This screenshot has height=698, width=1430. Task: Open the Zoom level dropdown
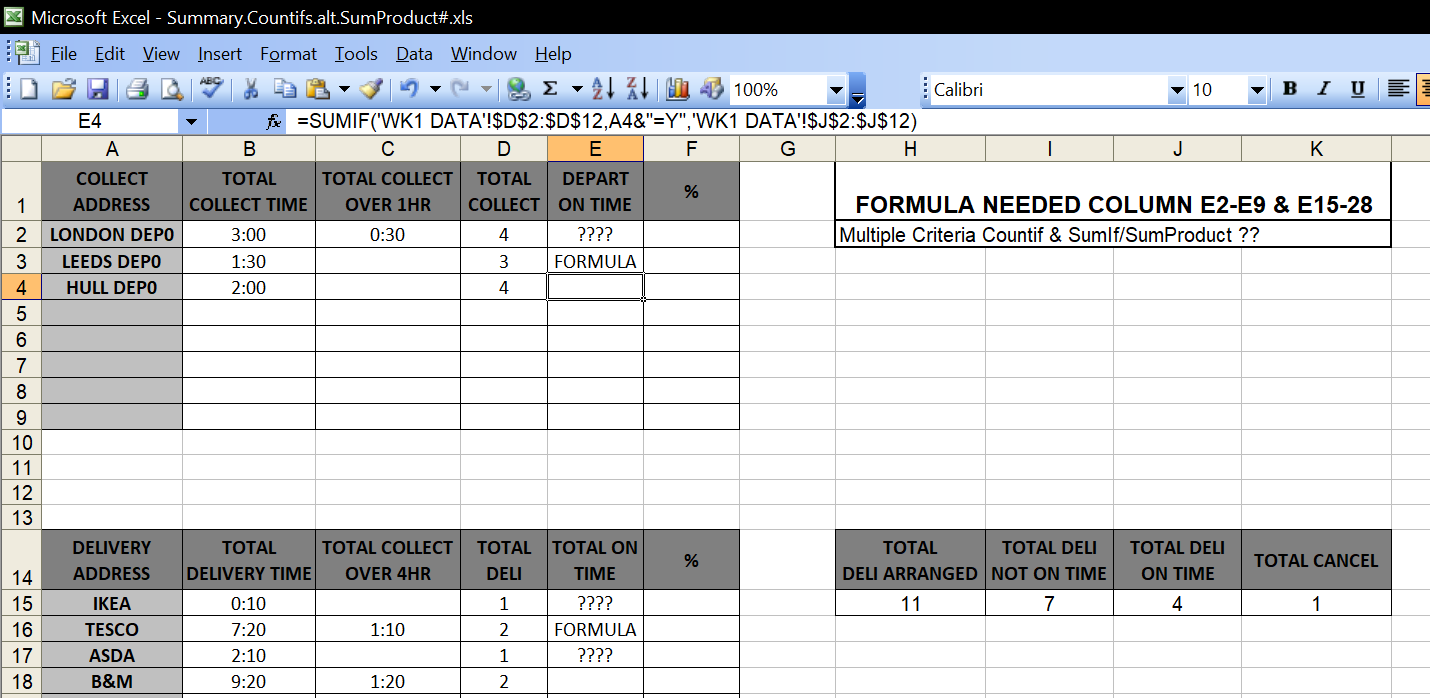pos(836,89)
